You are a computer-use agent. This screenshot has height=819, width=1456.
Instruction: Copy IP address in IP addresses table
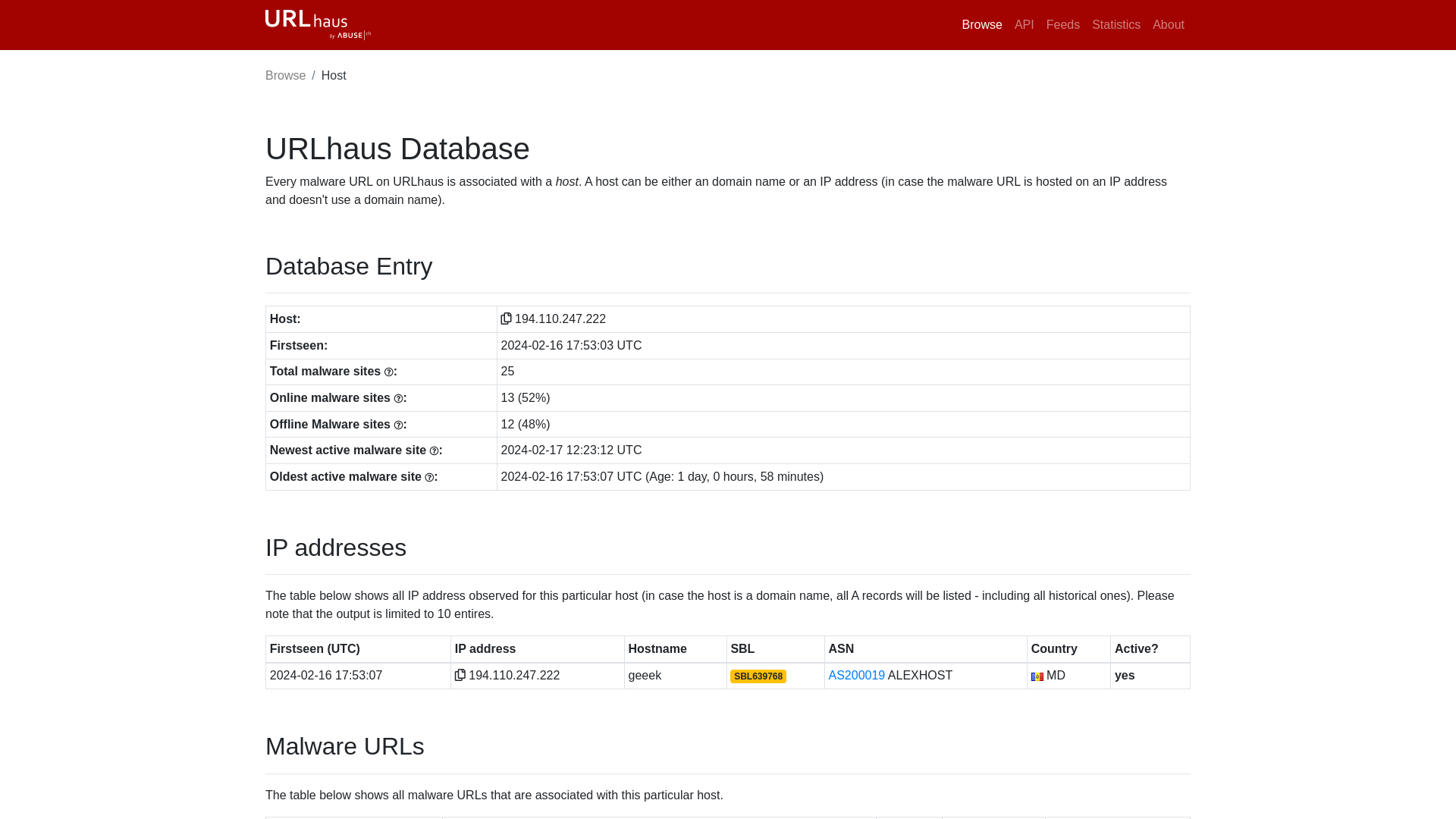[x=460, y=675]
